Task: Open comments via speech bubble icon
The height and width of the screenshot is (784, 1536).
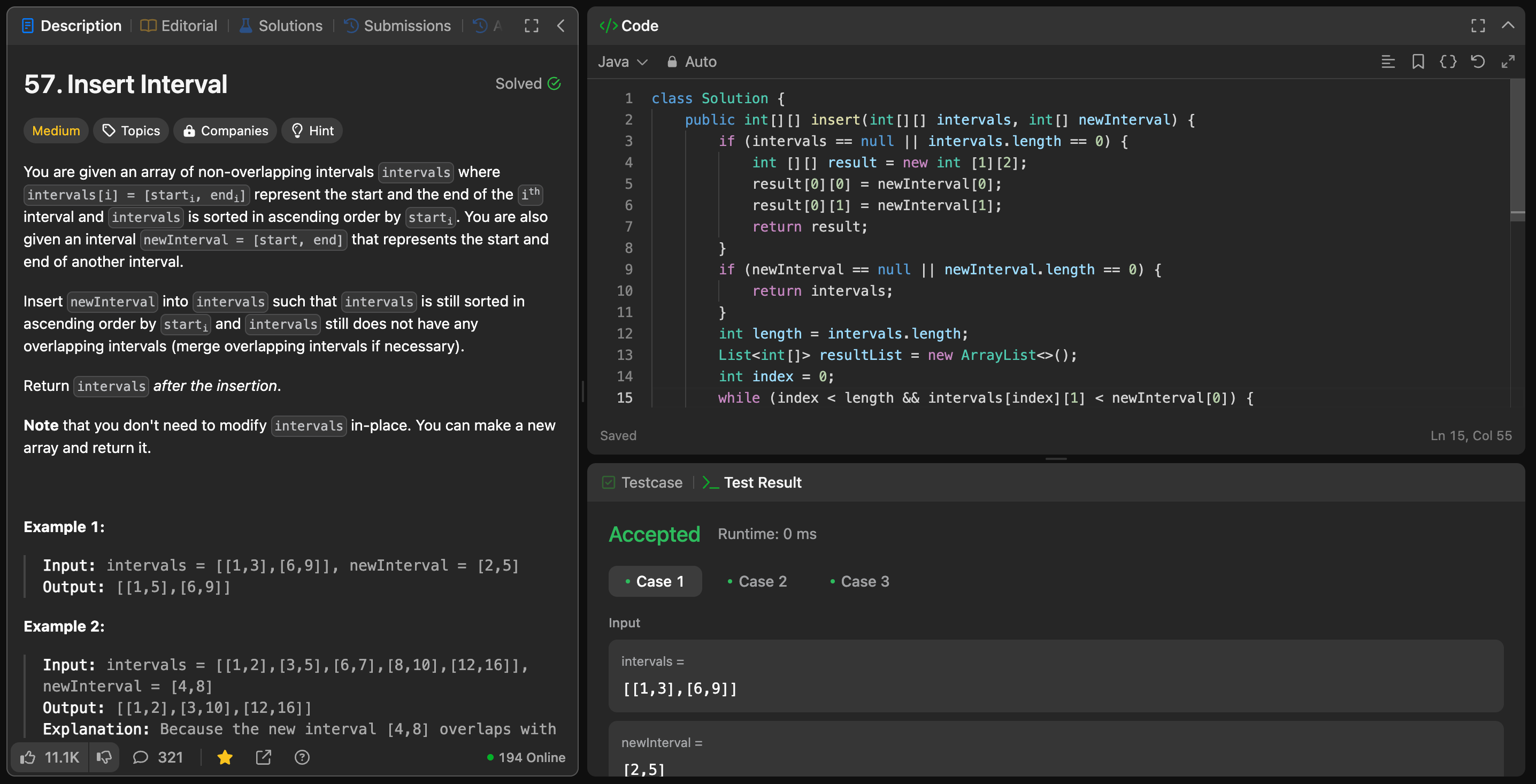Action: (x=140, y=757)
